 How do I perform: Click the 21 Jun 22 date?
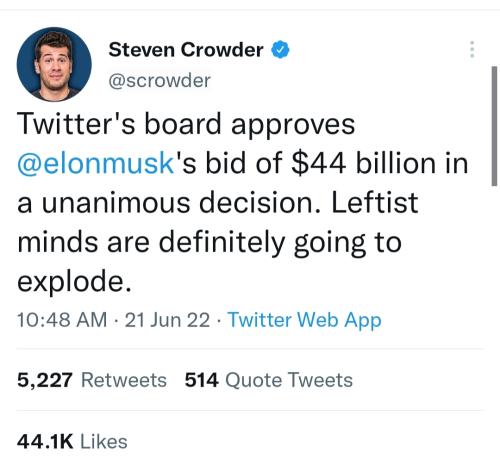click(167, 320)
